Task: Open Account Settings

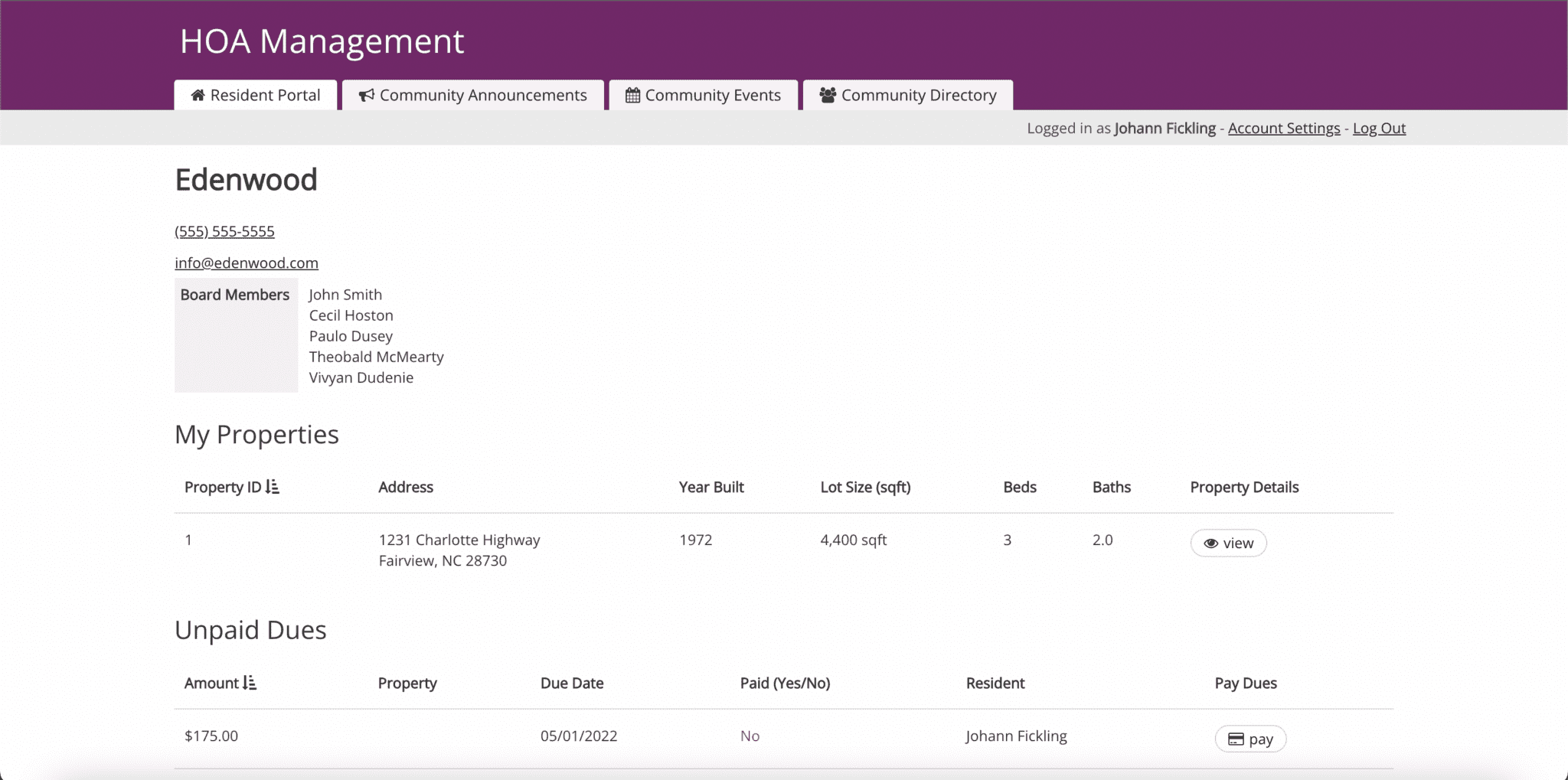Action: tap(1283, 128)
